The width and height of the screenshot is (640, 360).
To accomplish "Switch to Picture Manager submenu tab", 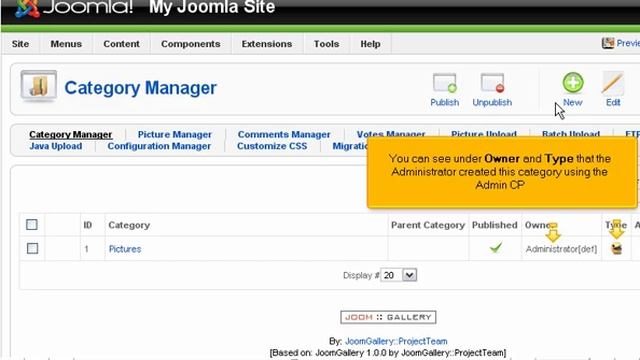I will click(x=175, y=134).
